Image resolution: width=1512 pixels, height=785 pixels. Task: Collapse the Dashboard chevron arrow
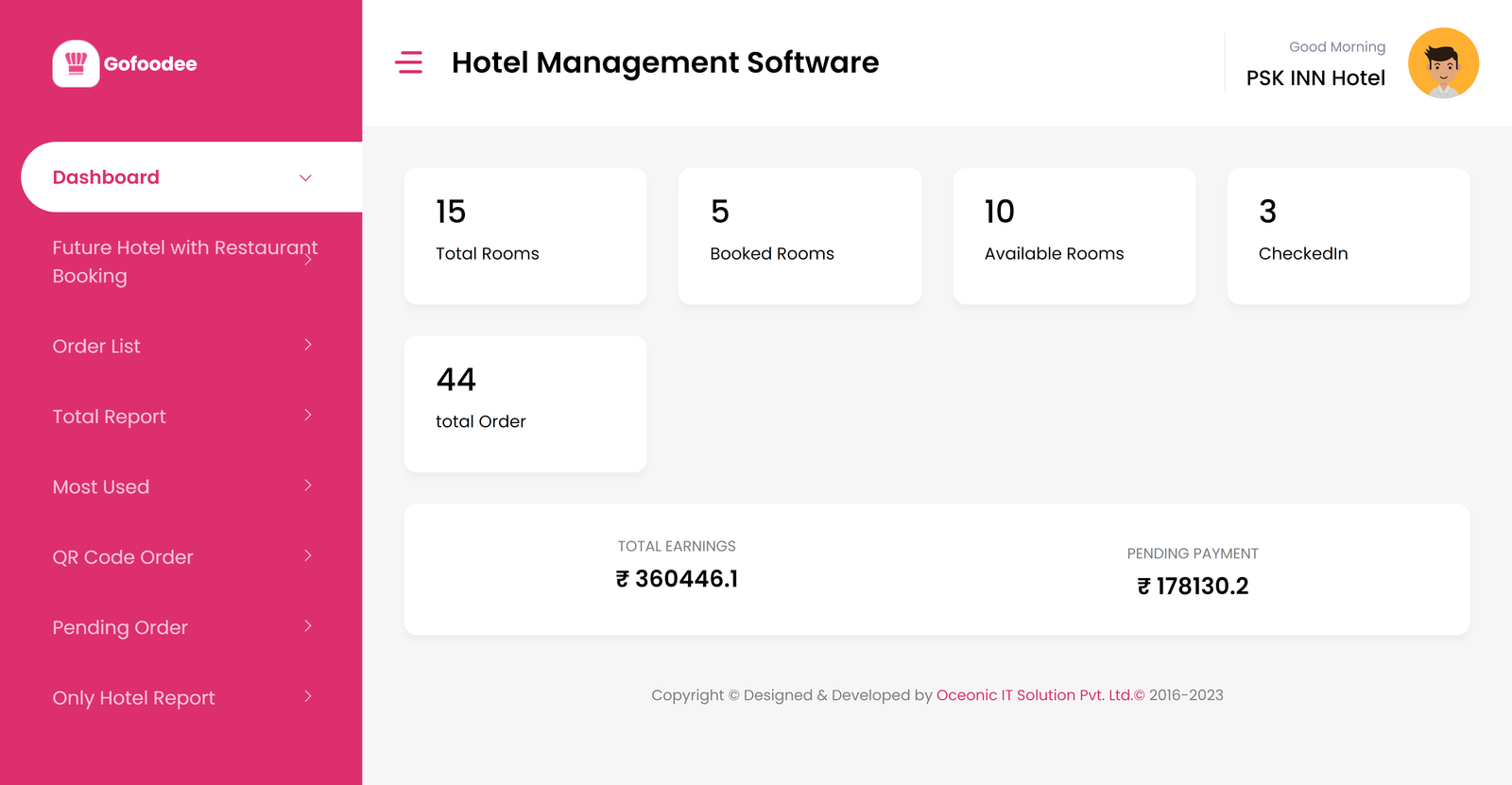click(x=305, y=178)
